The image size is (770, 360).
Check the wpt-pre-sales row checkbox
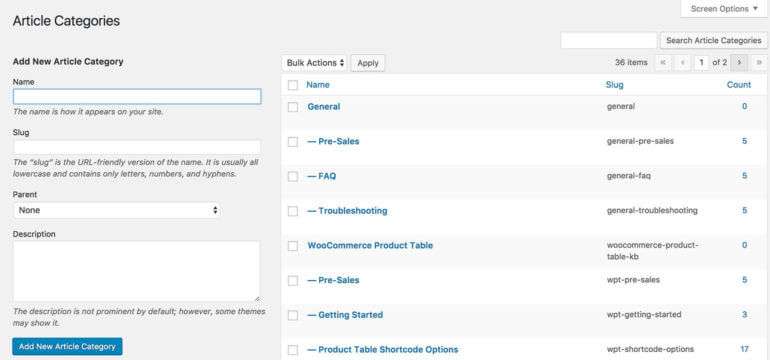point(293,281)
